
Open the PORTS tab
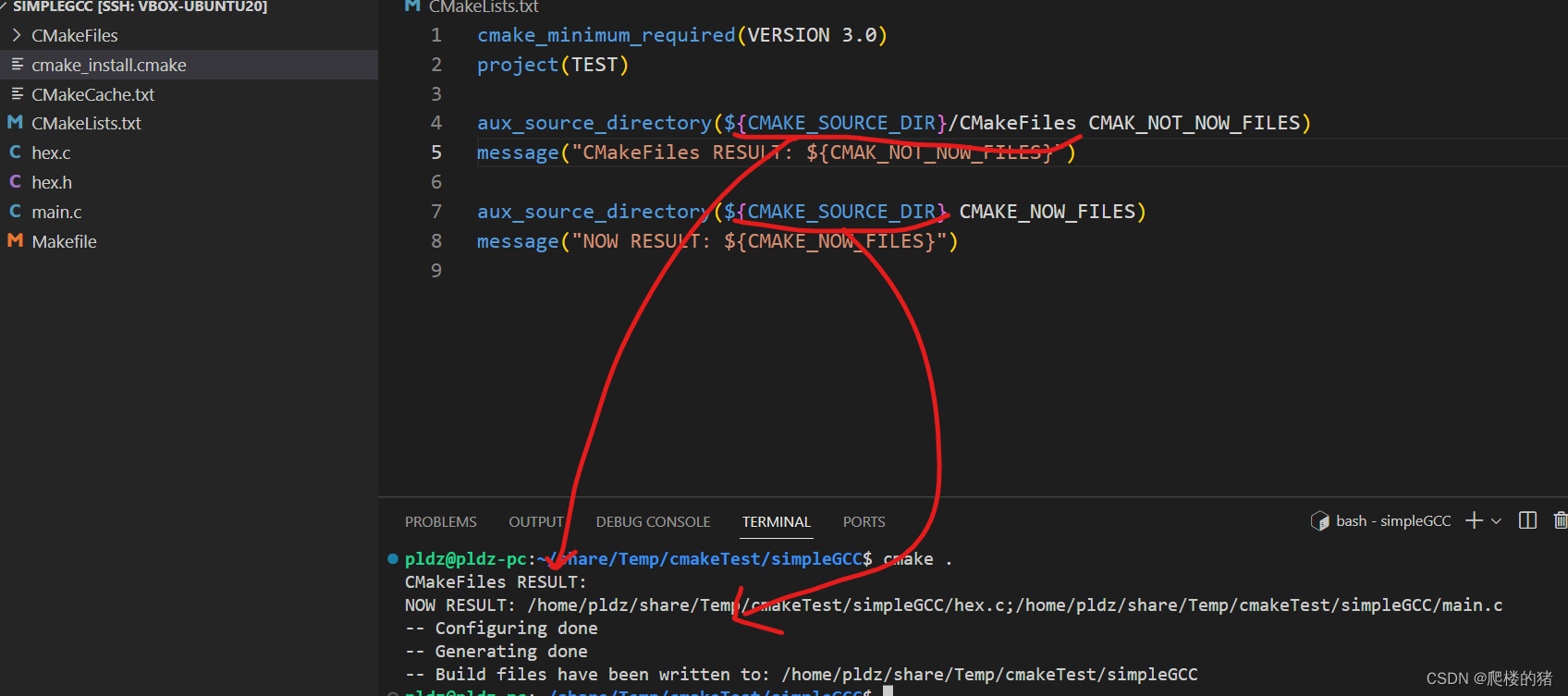coord(864,522)
